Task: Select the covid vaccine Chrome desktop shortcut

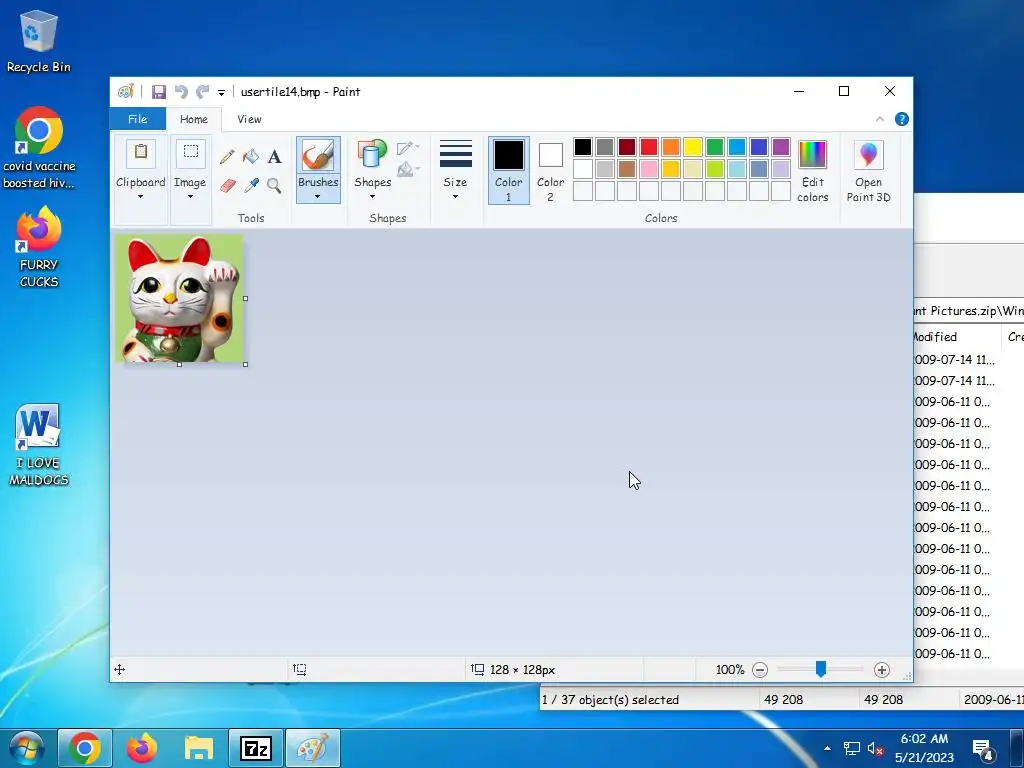Action: pyautogui.click(x=39, y=148)
